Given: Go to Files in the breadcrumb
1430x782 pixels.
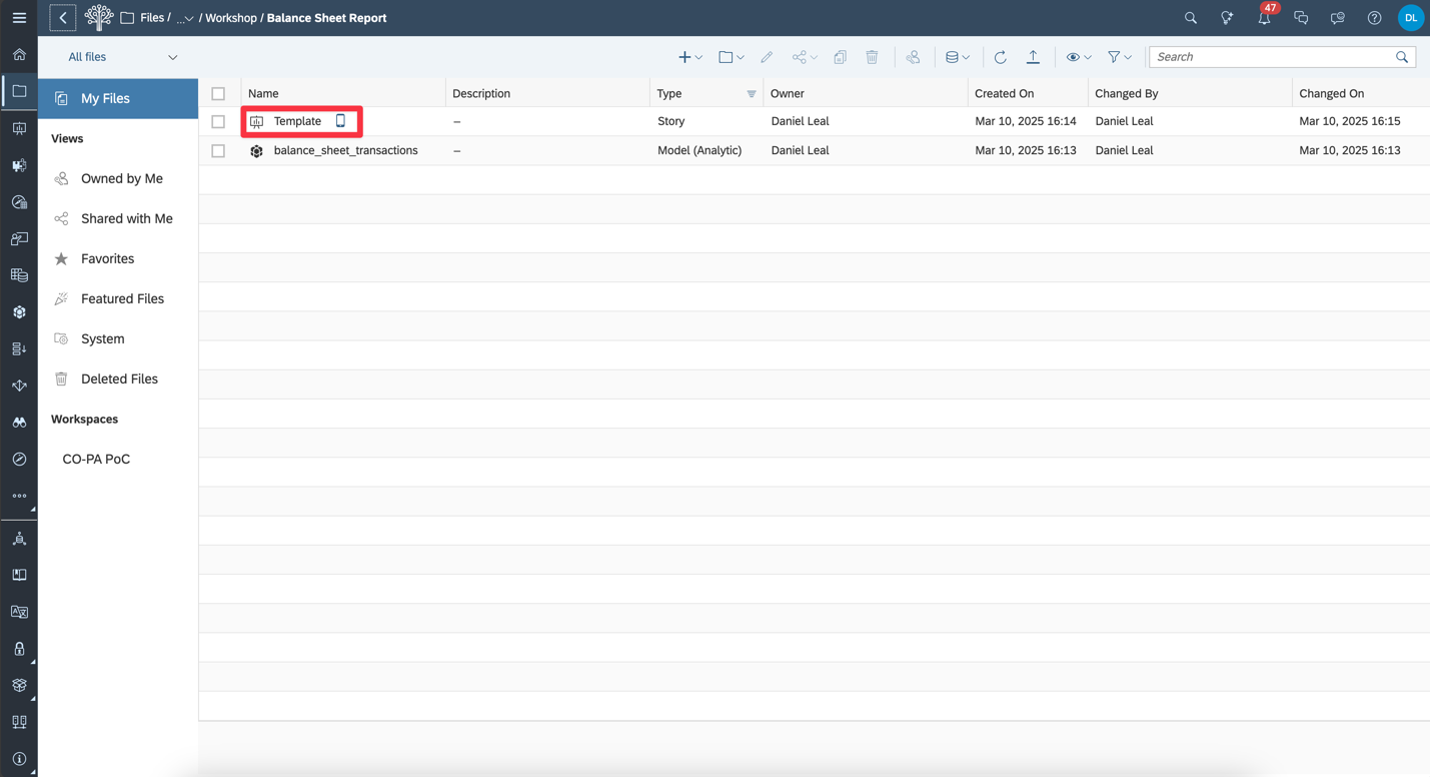Looking at the screenshot, I should click(152, 18).
